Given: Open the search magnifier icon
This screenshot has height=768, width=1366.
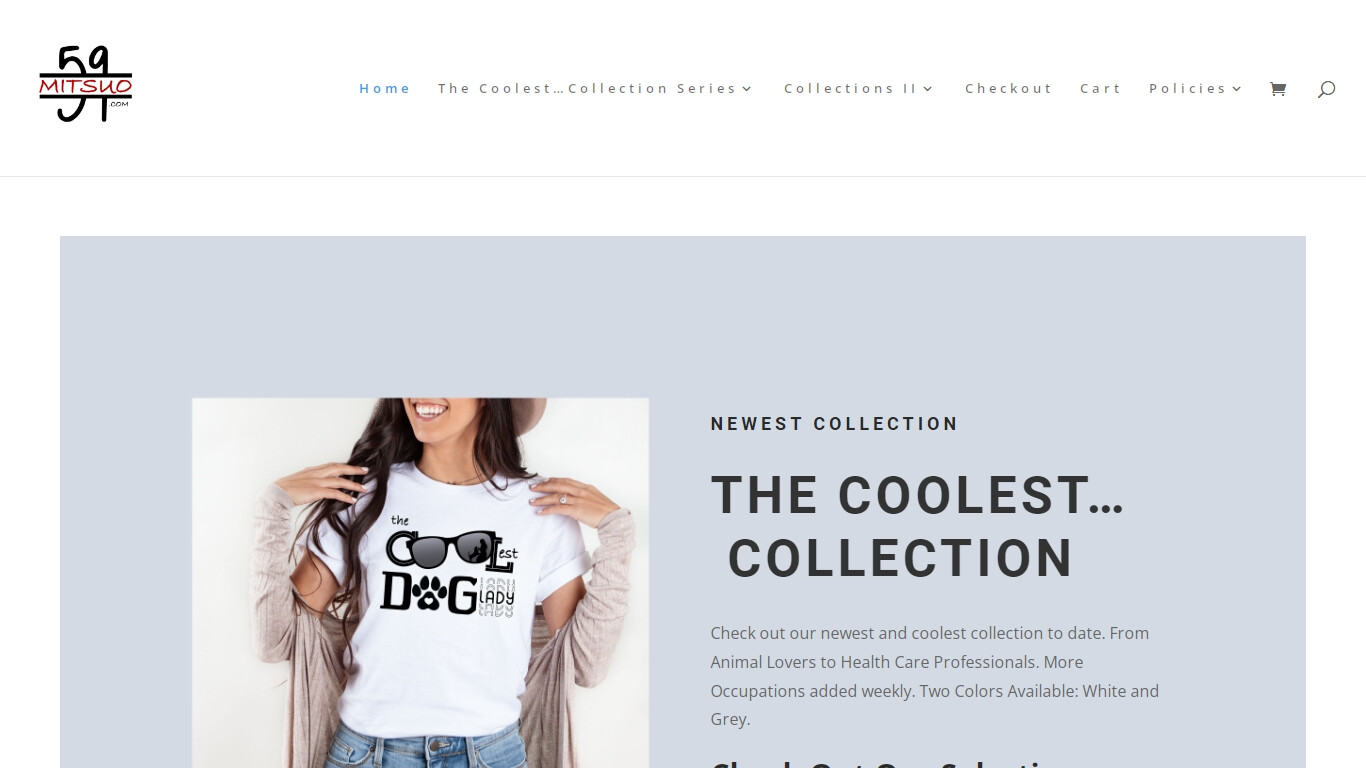Looking at the screenshot, I should (x=1326, y=89).
